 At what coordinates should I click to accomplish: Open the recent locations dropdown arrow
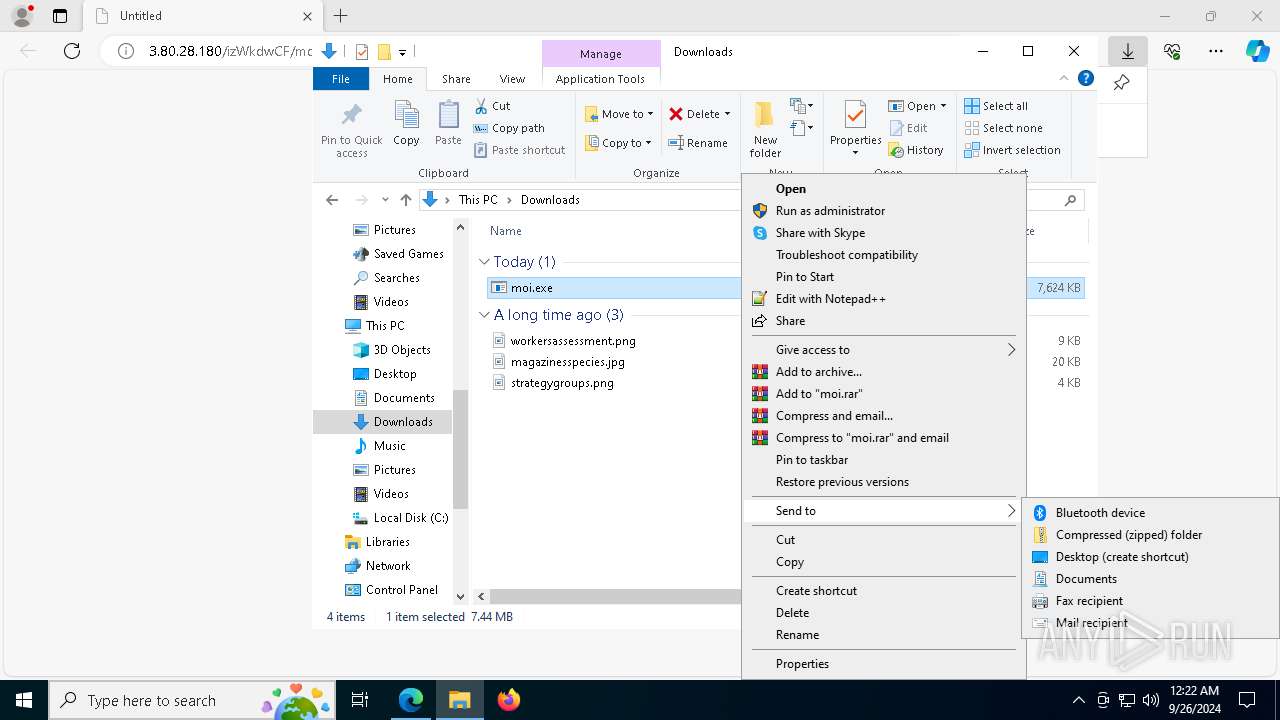pos(385,200)
